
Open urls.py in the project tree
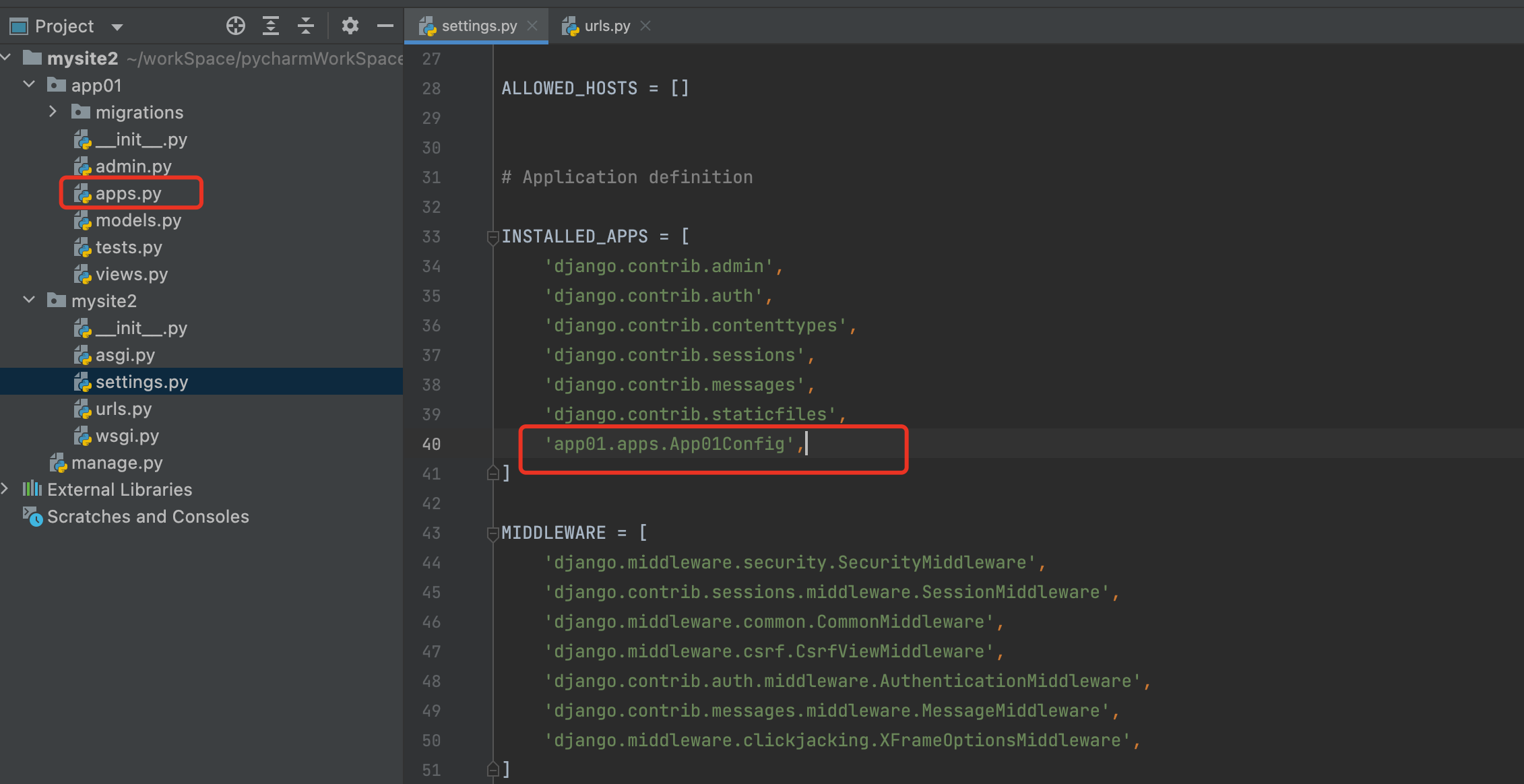(123, 409)
